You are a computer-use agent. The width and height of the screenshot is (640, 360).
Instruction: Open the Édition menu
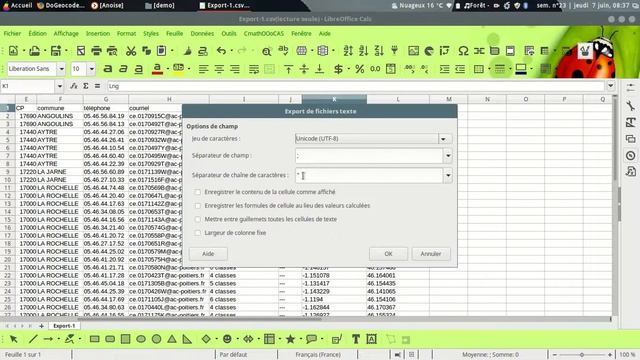[x=38, y=33]
